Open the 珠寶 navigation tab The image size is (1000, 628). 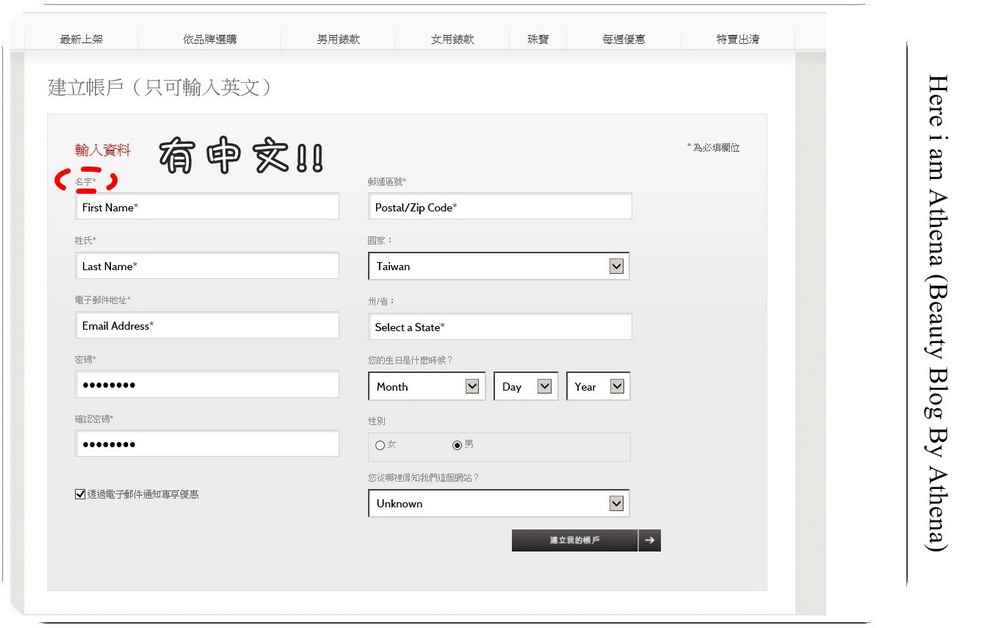pos(538,39)
